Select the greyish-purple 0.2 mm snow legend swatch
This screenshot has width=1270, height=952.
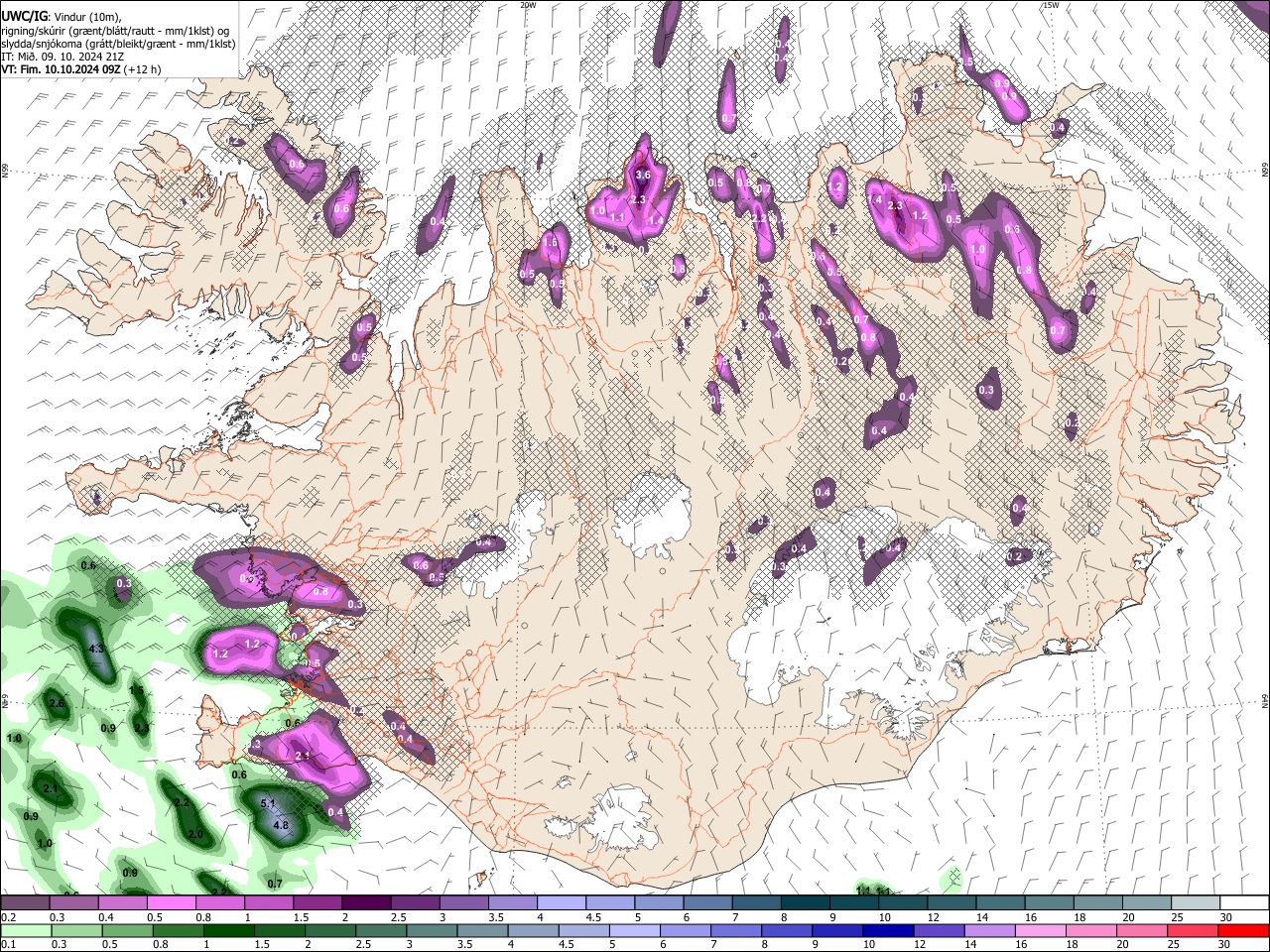(25, 902)
